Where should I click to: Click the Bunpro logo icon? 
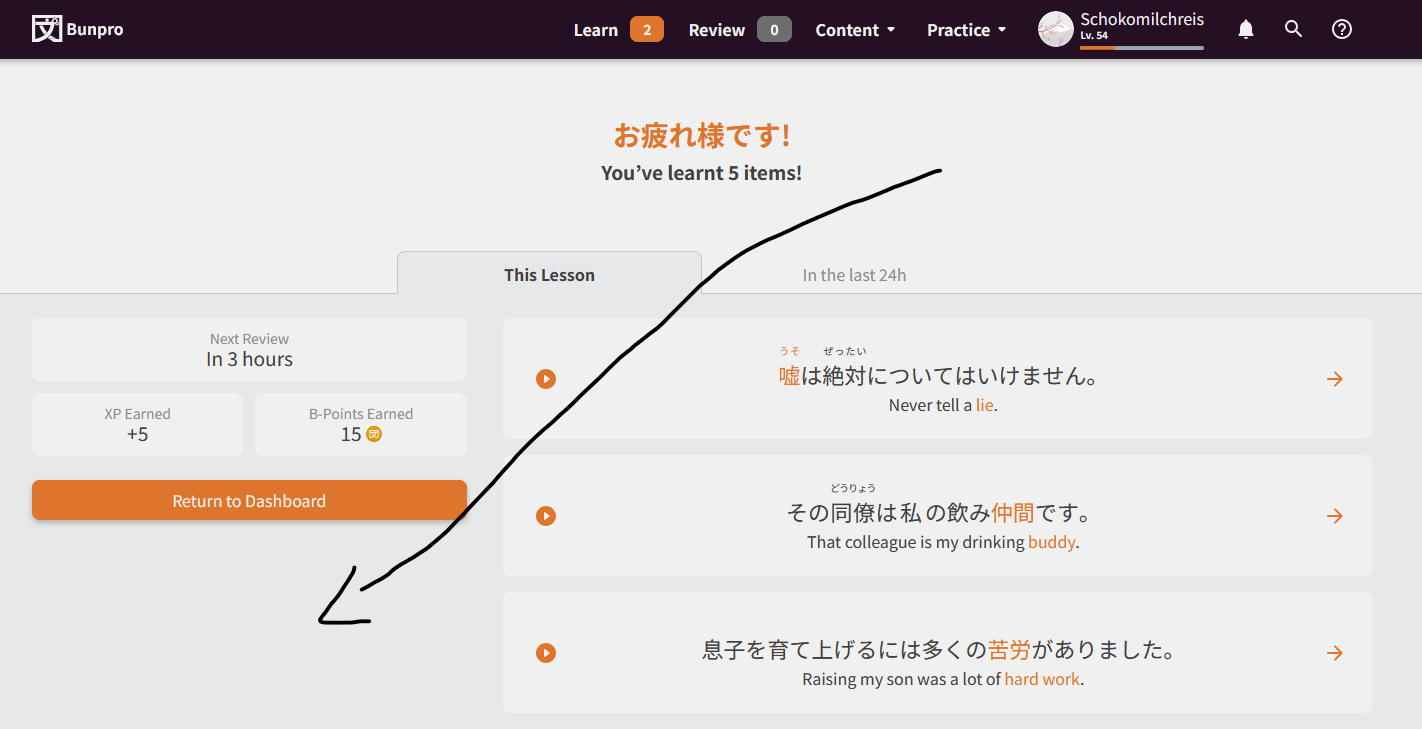46,29
